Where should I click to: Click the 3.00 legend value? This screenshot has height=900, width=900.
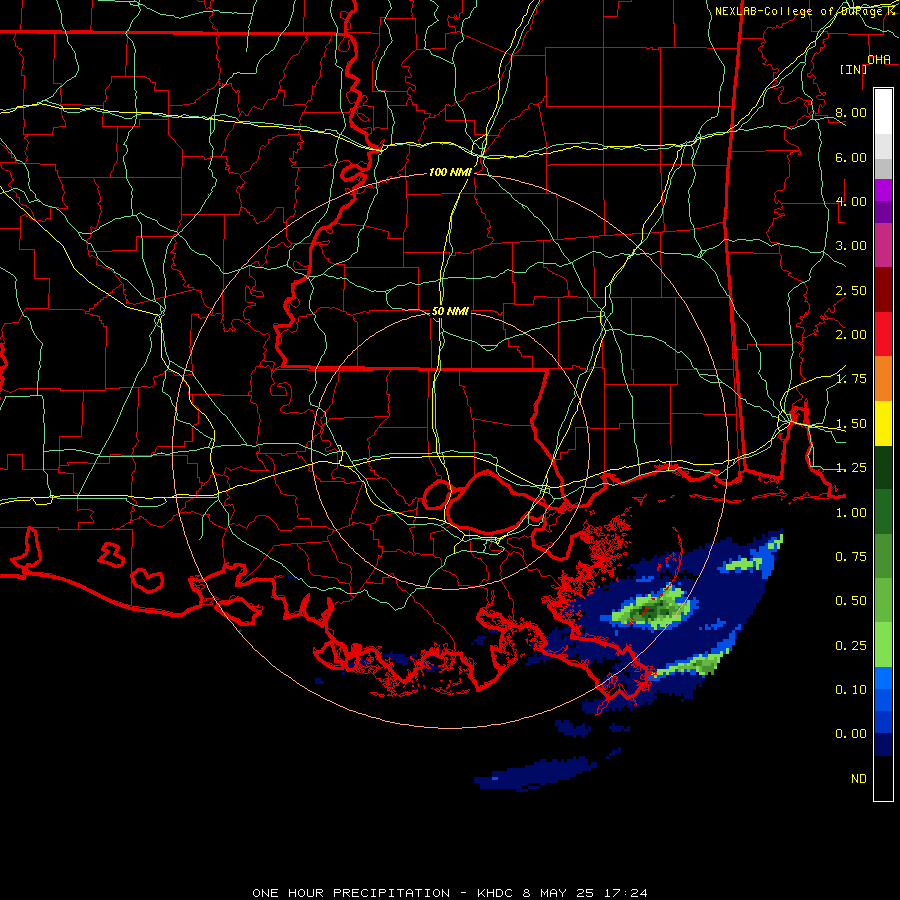(x=851, y=246)
